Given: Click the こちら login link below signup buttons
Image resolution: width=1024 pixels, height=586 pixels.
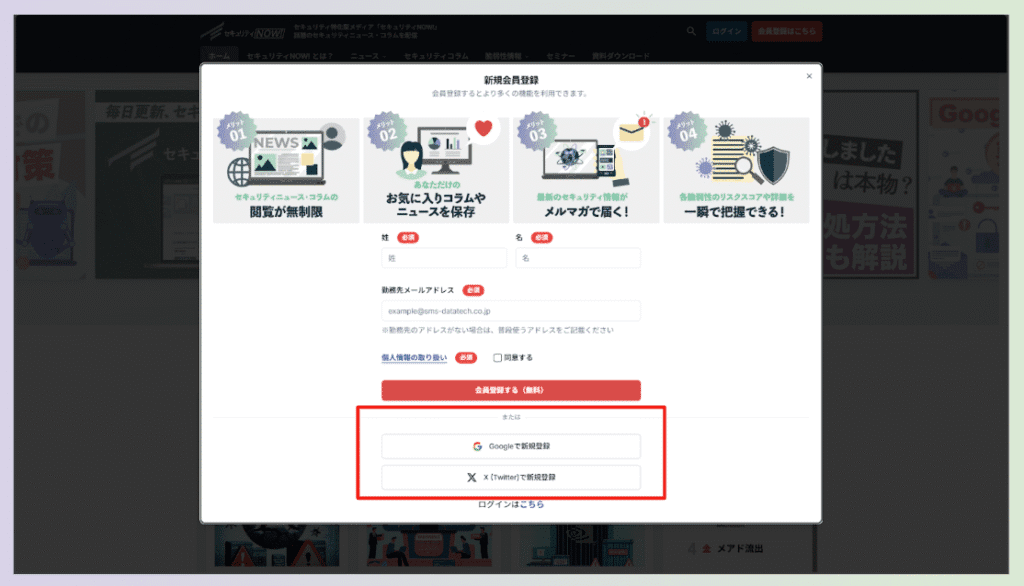Looking at the screenshot, I should (x=532, y=505).
